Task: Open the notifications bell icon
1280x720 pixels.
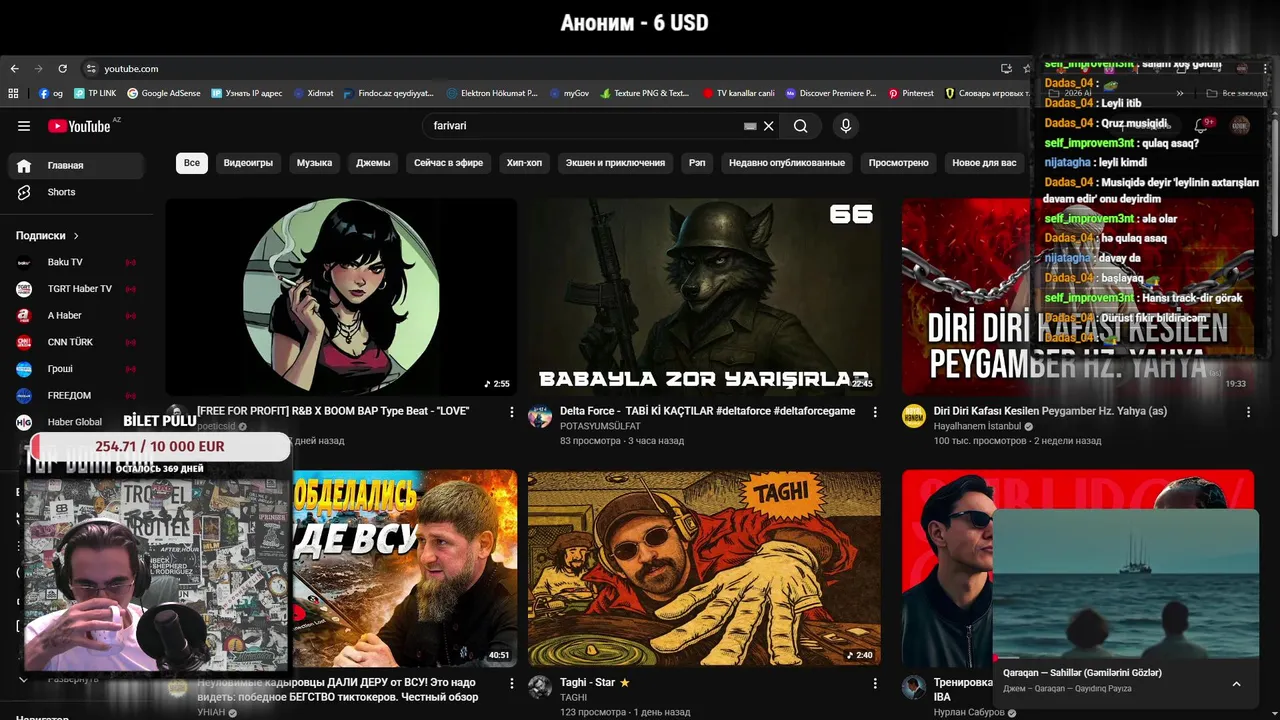Action: click(1201, 126)
